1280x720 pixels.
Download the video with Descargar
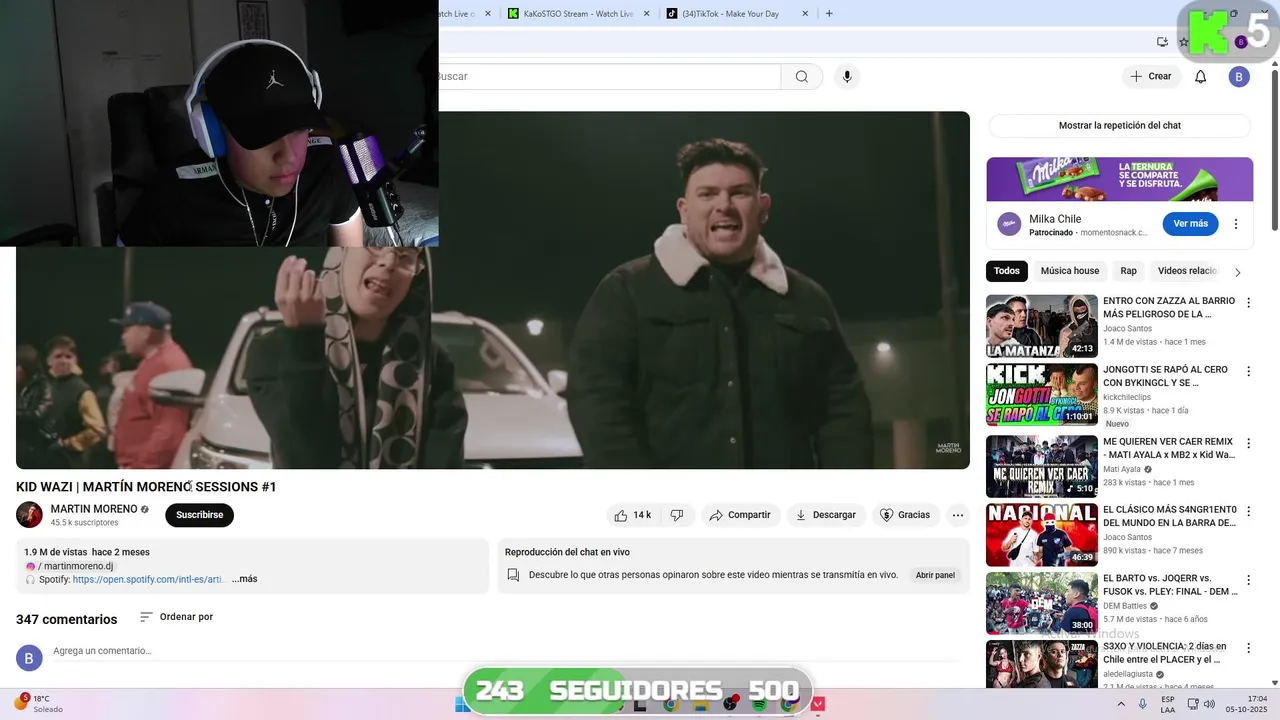826,515
